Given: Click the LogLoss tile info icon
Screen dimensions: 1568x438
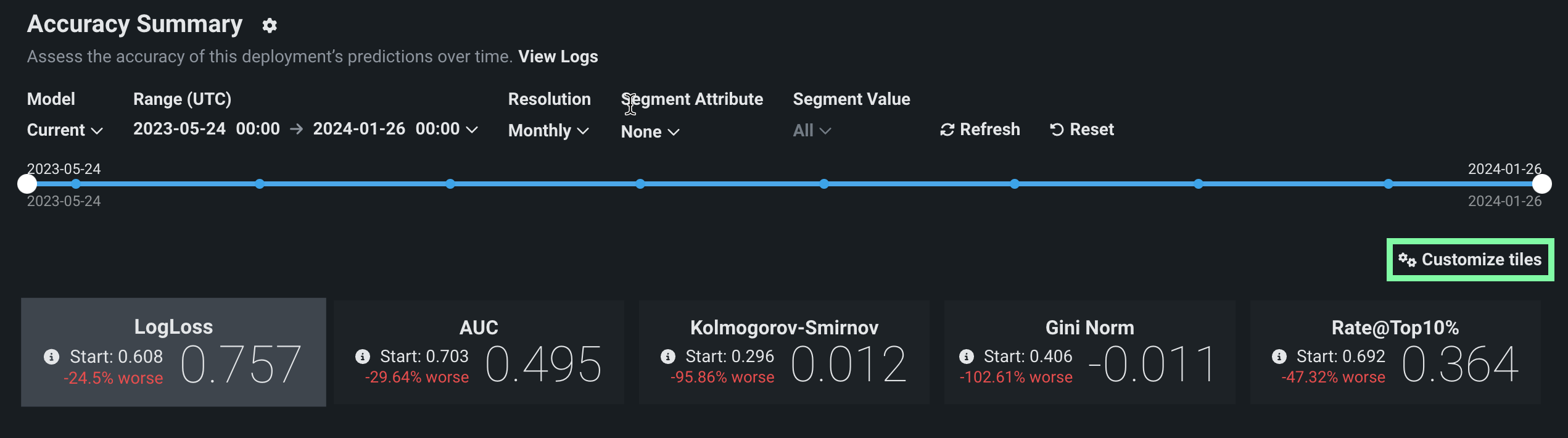Looking at the screenshot, I should coord(52,357).
